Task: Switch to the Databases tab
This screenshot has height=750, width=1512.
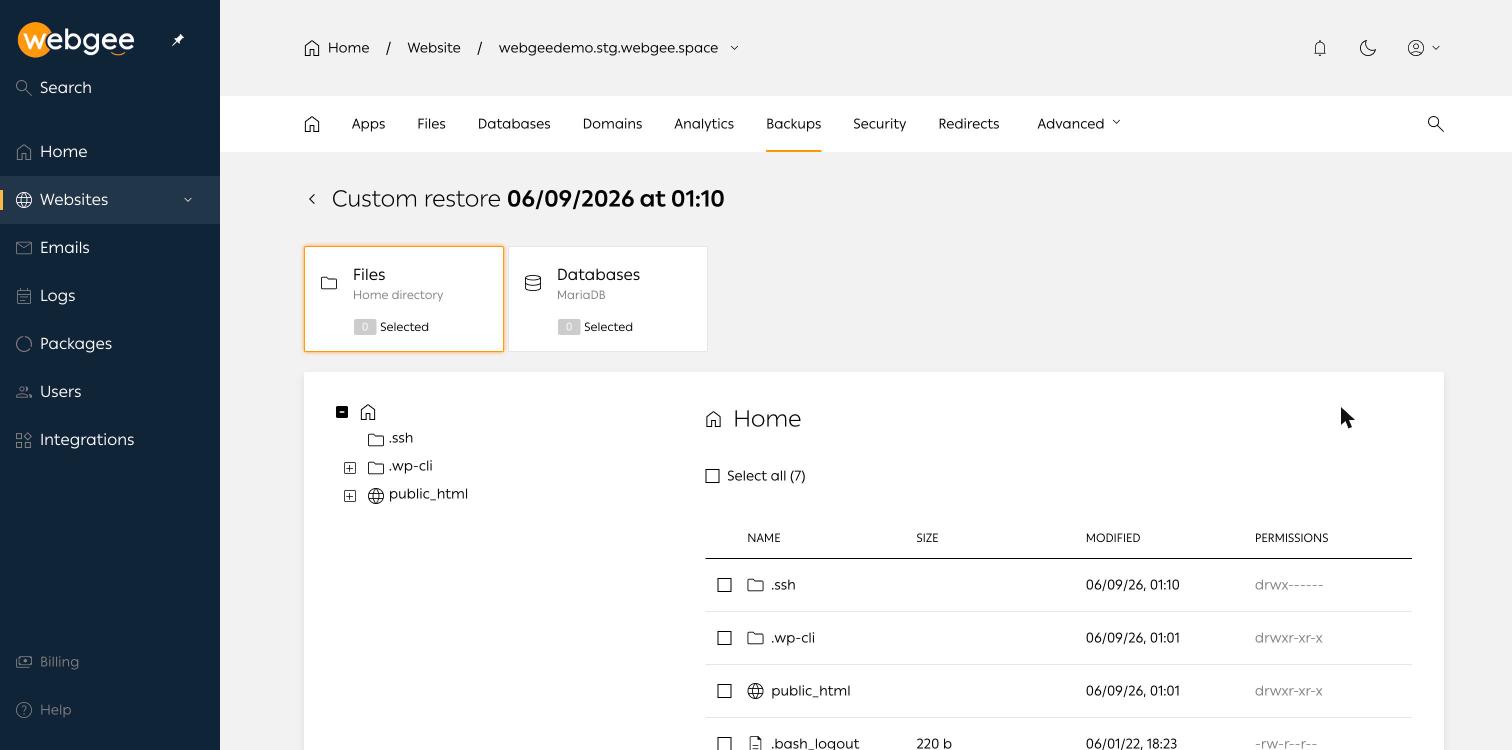Action: point(514,124)
